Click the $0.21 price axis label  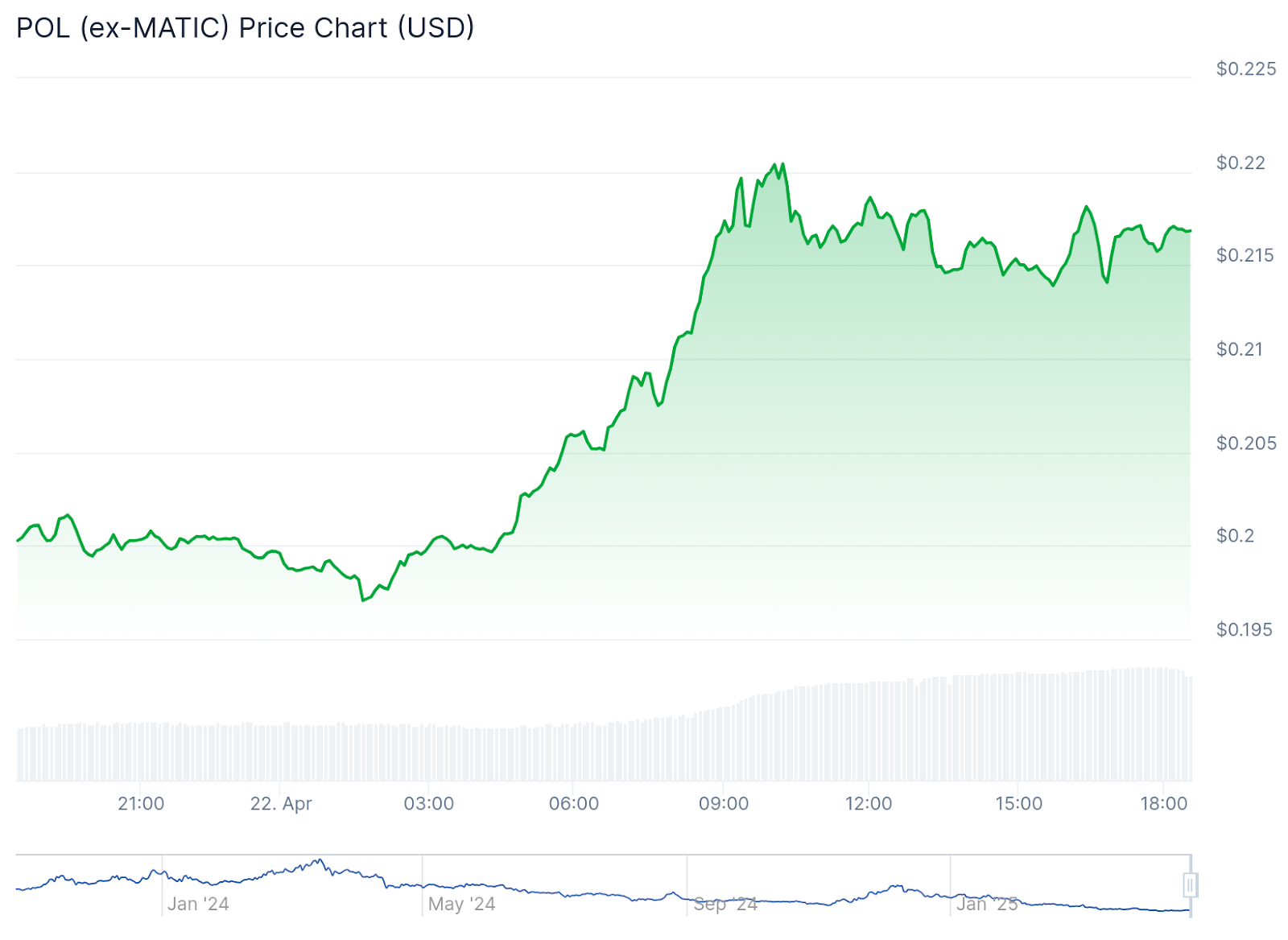tap(1240, 349)
